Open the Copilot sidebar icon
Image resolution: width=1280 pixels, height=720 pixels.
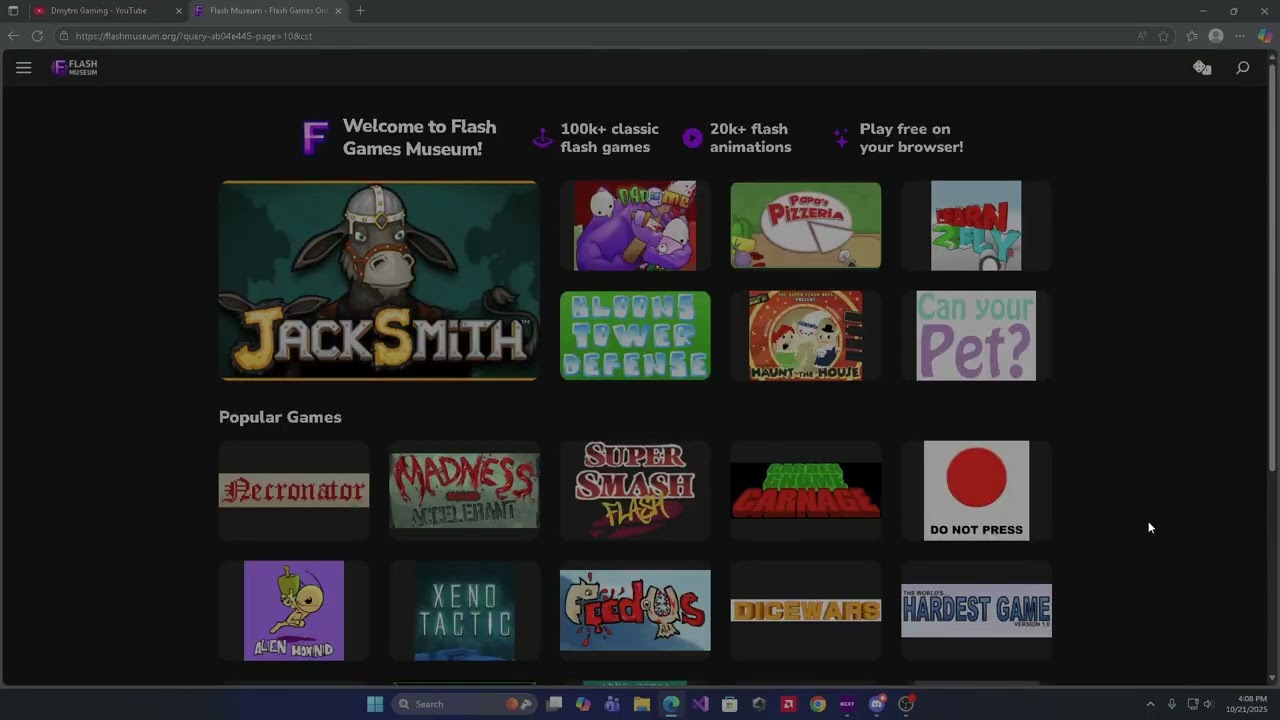coord(1265,36)
